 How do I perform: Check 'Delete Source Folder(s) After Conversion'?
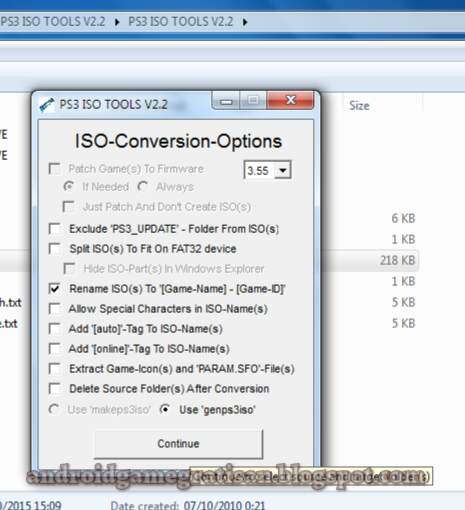(x=54, y=388)
